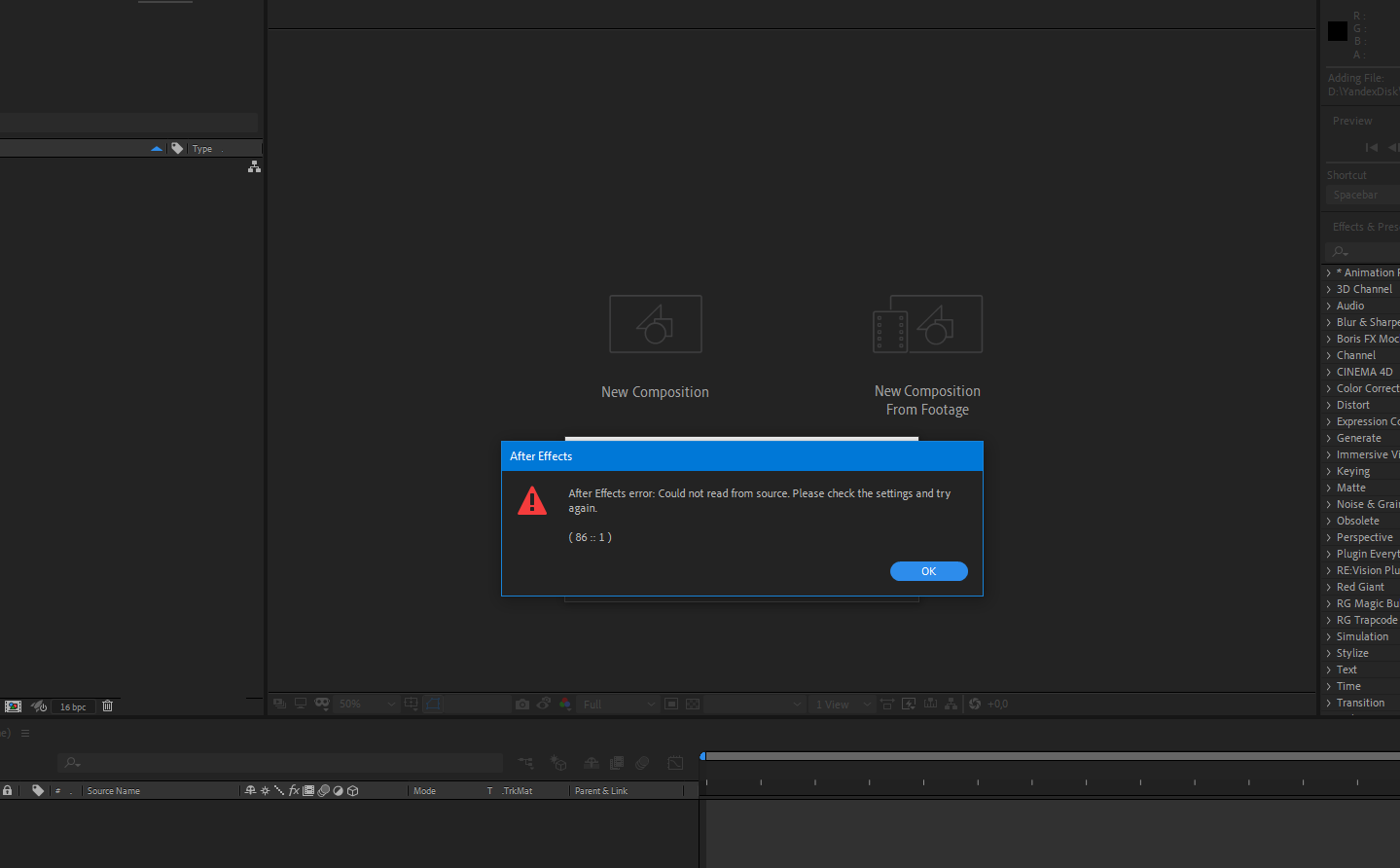This screenshot has width=1400, height=868.
Task: Toggle Motion Blur for timeline layers
Action: (x=642, y=763)
